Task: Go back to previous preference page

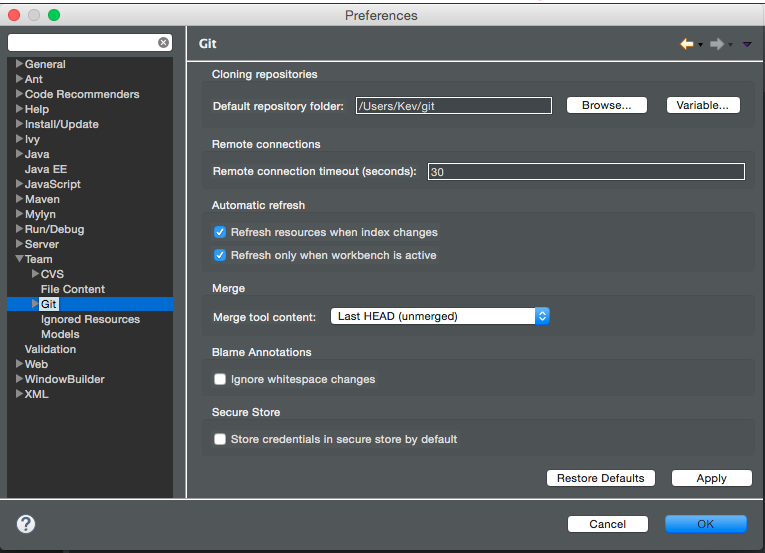Action: tap(687, 44)
